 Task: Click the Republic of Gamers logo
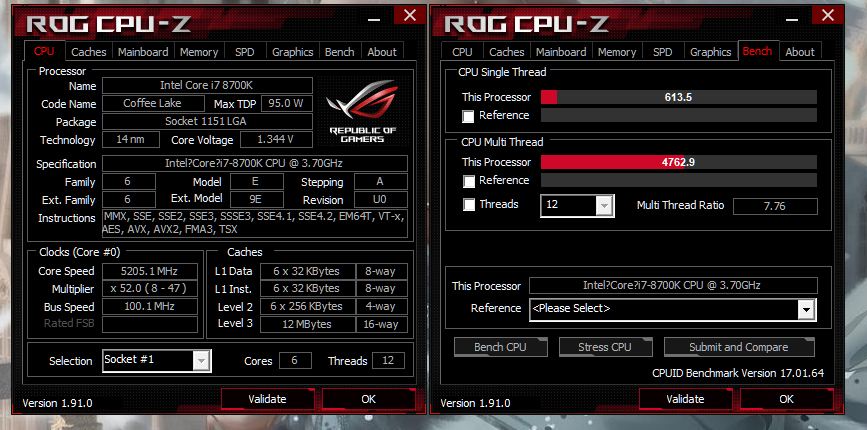[x=363, y=111]
